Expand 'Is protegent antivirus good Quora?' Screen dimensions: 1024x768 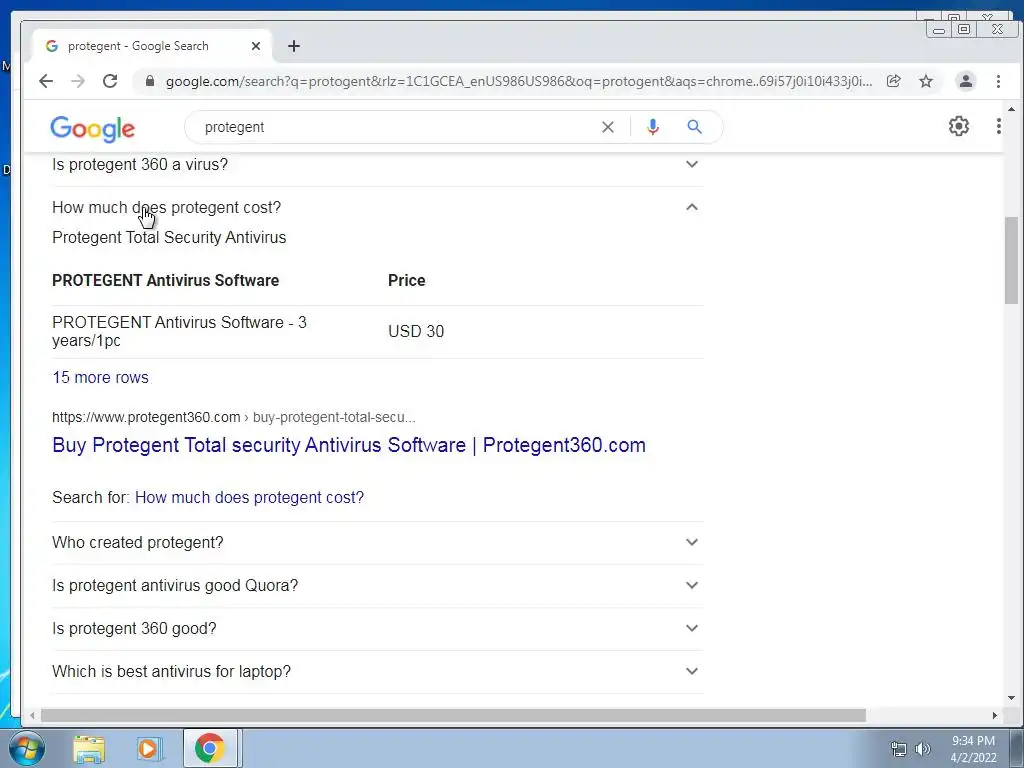(x=377, y=586)
